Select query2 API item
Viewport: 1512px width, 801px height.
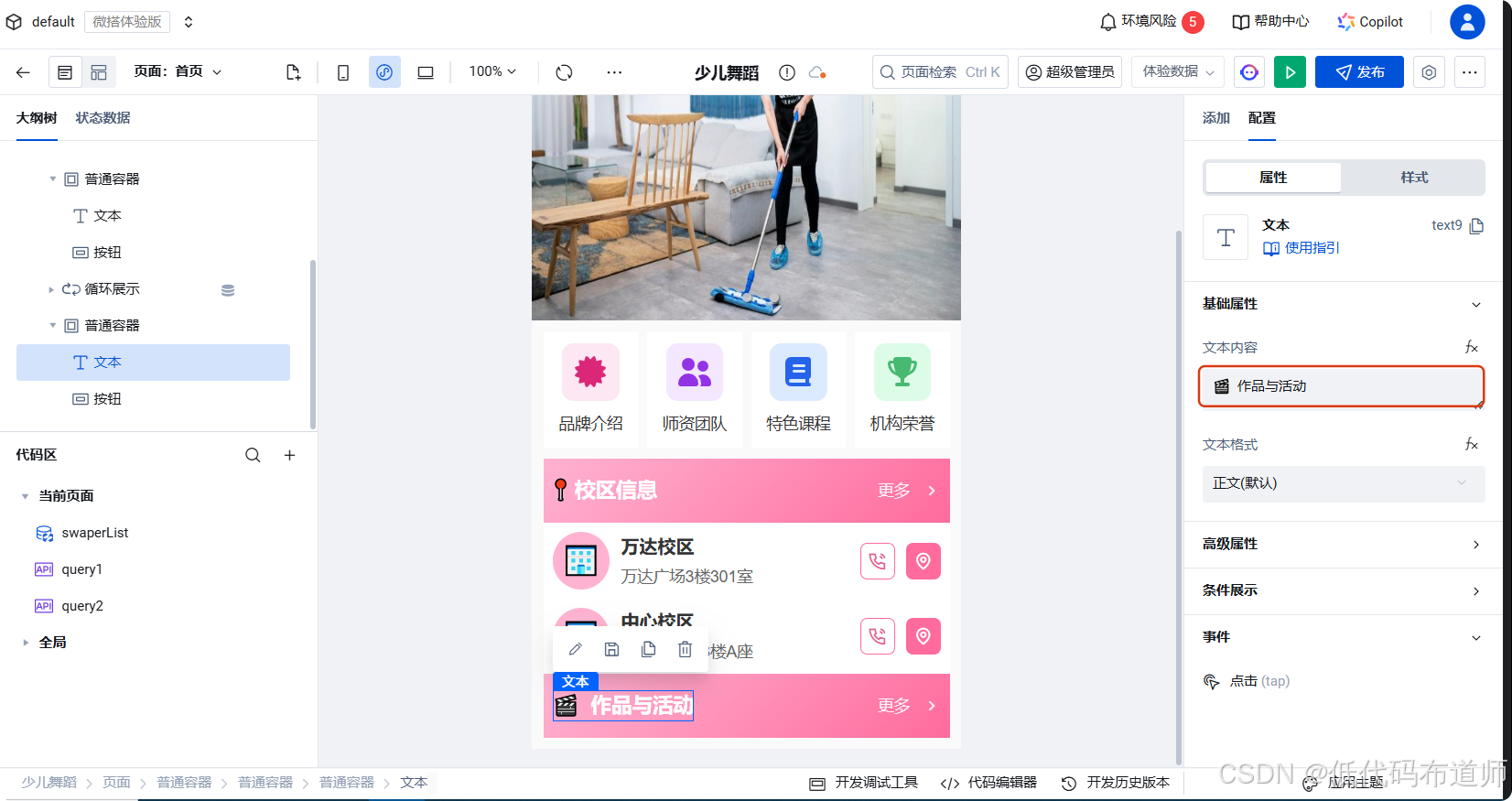pos(69,606)
